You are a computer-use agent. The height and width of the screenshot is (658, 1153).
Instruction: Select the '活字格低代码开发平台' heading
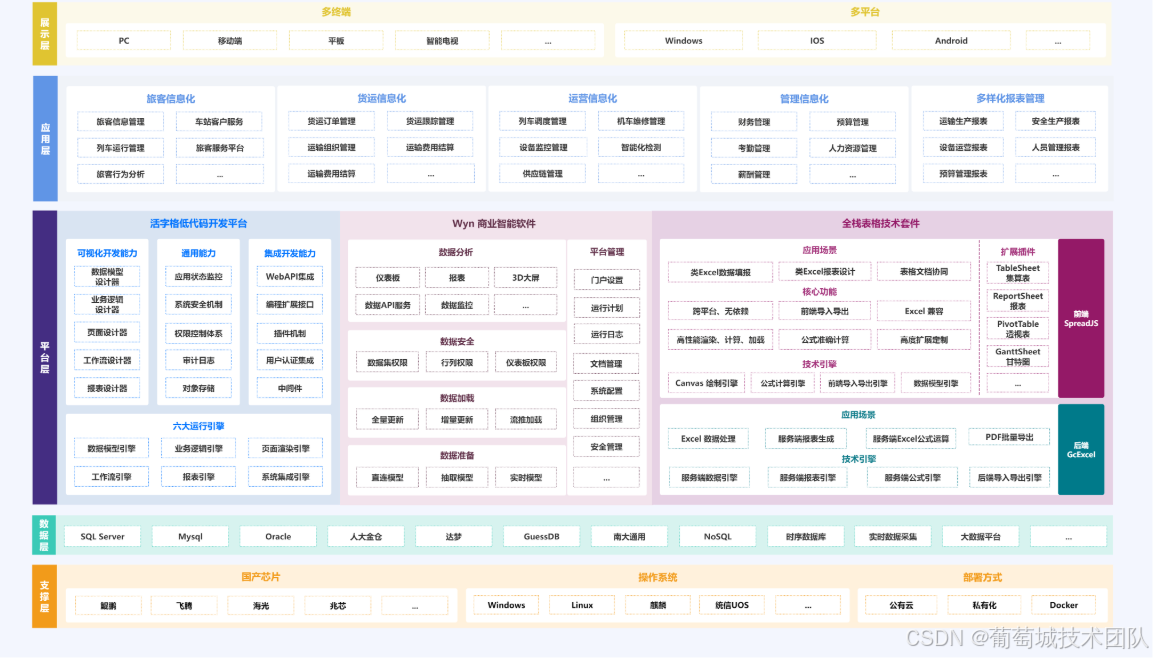click(x=199, y=223)
